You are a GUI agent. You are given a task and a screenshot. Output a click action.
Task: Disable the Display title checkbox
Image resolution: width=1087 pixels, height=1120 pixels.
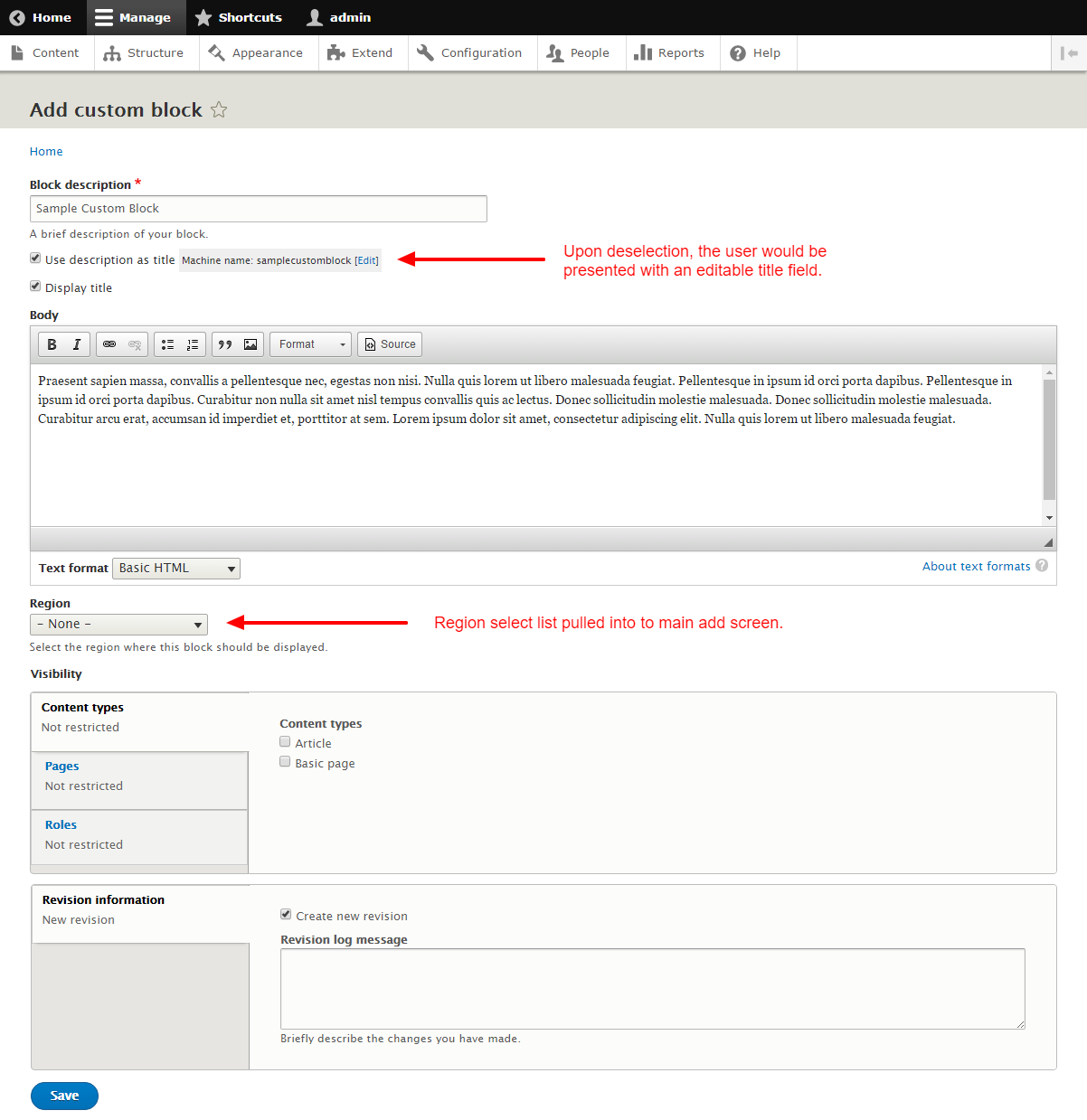[x=34, y=286]
